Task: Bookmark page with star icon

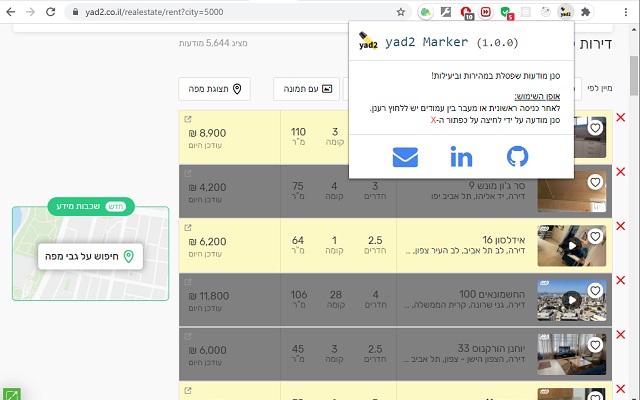Action: (x=400, y=12)
